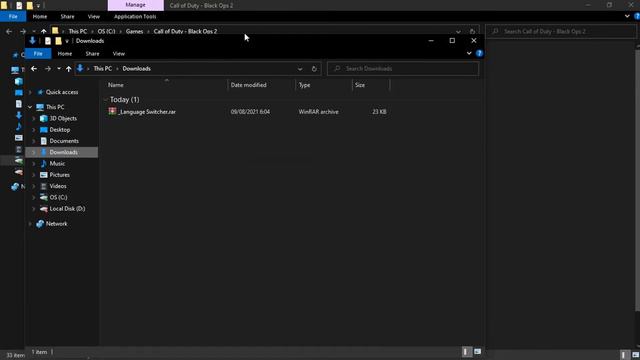Click the WinRAR archive type cell
This screenshot has height=360, width=640.
click(318, 111)
